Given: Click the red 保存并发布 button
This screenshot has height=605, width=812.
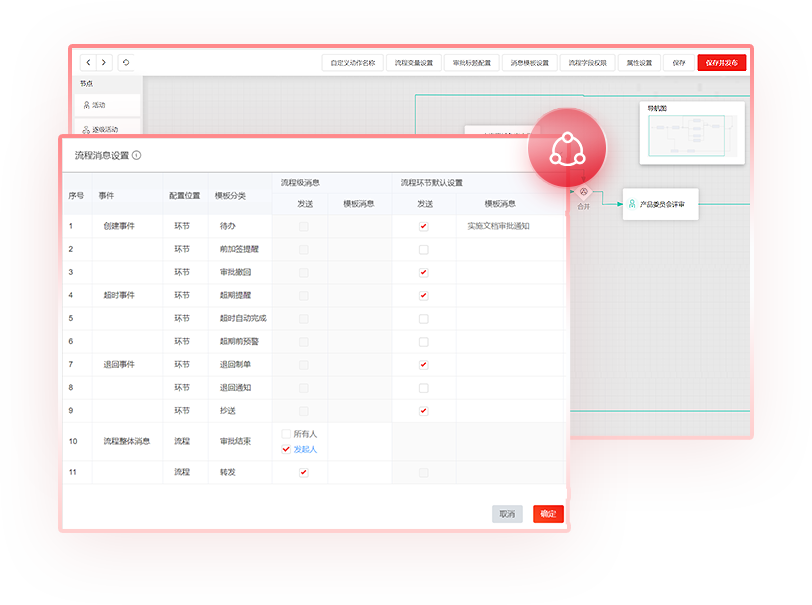Looking at the screenshot, I should 722,62.
